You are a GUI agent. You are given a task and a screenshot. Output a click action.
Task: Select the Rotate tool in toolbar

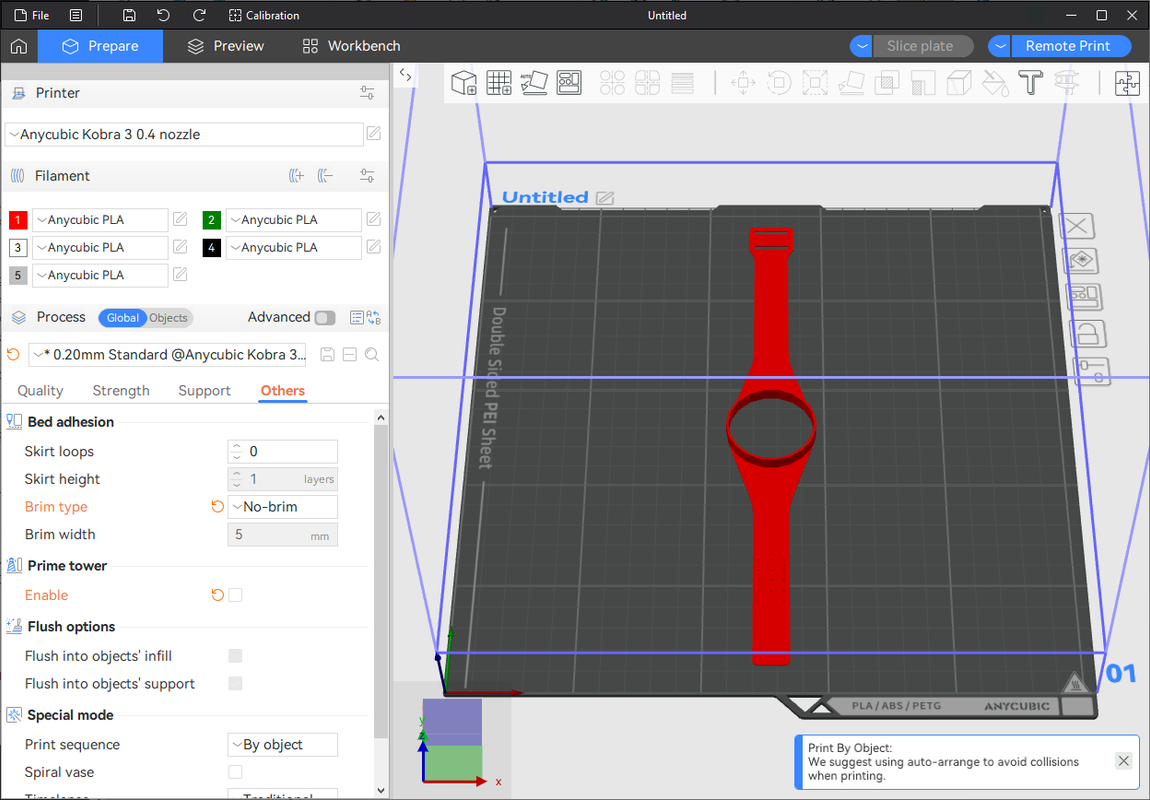(x=779, y=83)
